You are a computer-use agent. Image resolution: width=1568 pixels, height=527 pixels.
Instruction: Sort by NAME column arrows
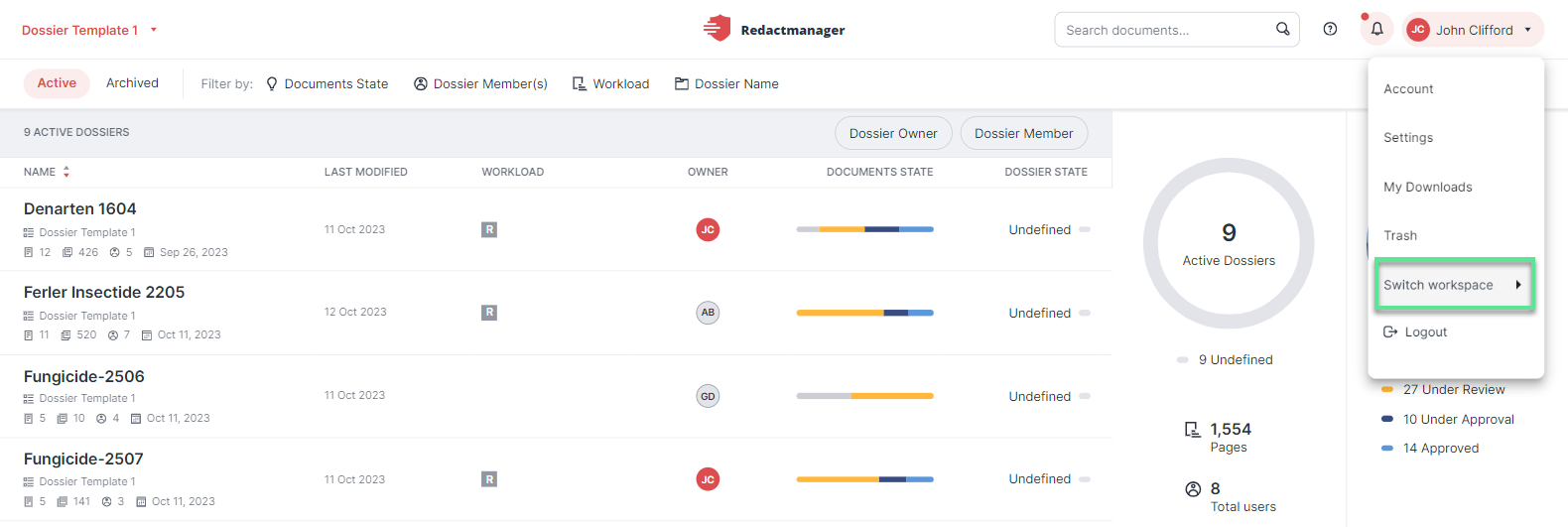click(x=66, y=172)
